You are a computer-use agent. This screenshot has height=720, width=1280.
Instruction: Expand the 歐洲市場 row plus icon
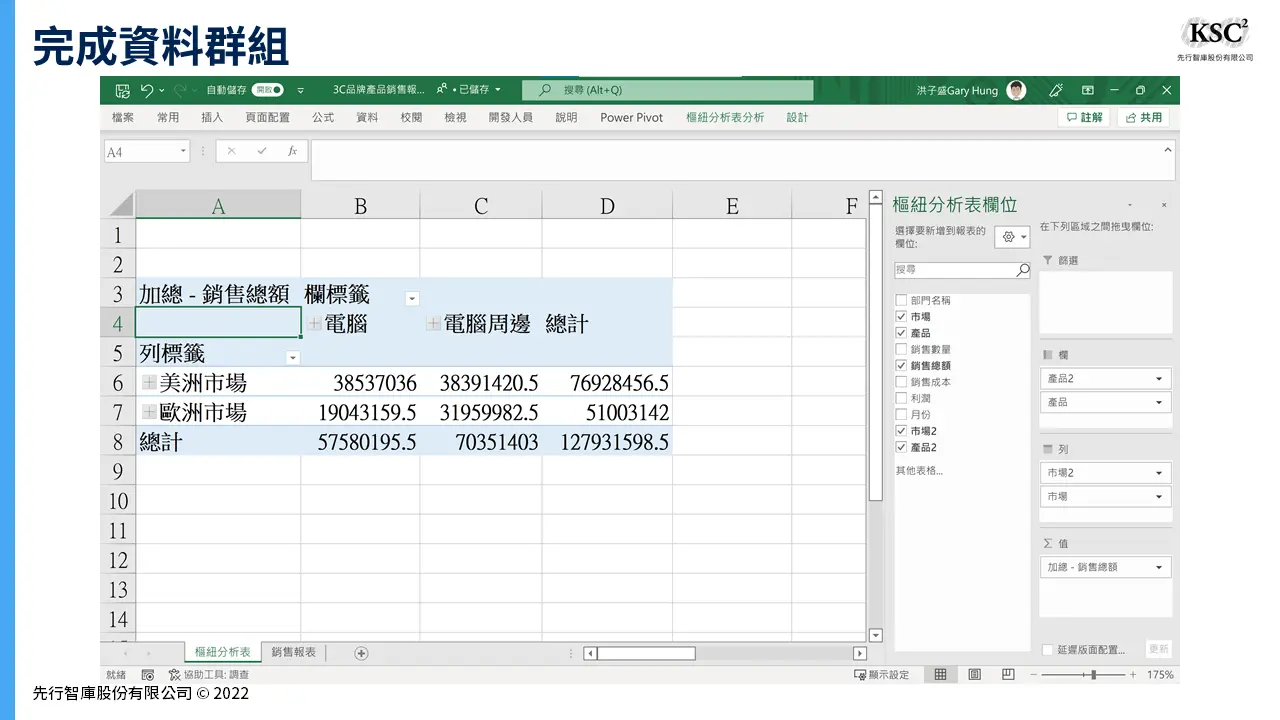click(150, 411)
